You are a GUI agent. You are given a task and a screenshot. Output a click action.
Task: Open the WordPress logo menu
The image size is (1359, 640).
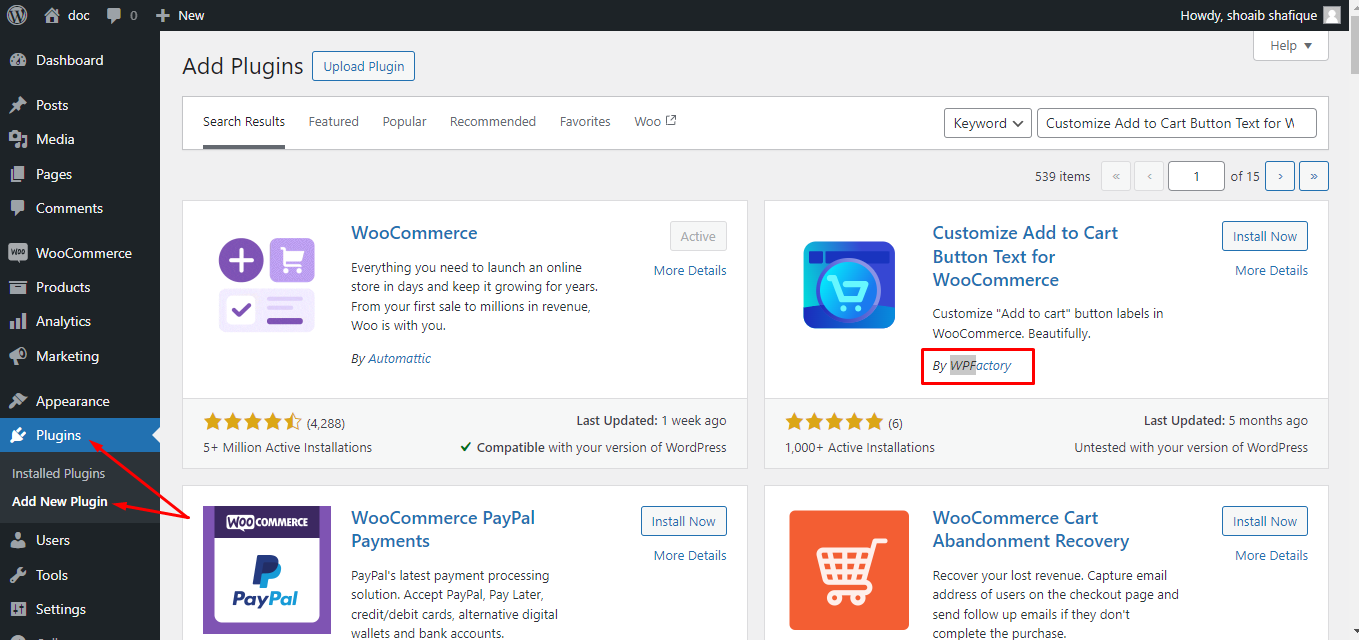tap(17, 15)
